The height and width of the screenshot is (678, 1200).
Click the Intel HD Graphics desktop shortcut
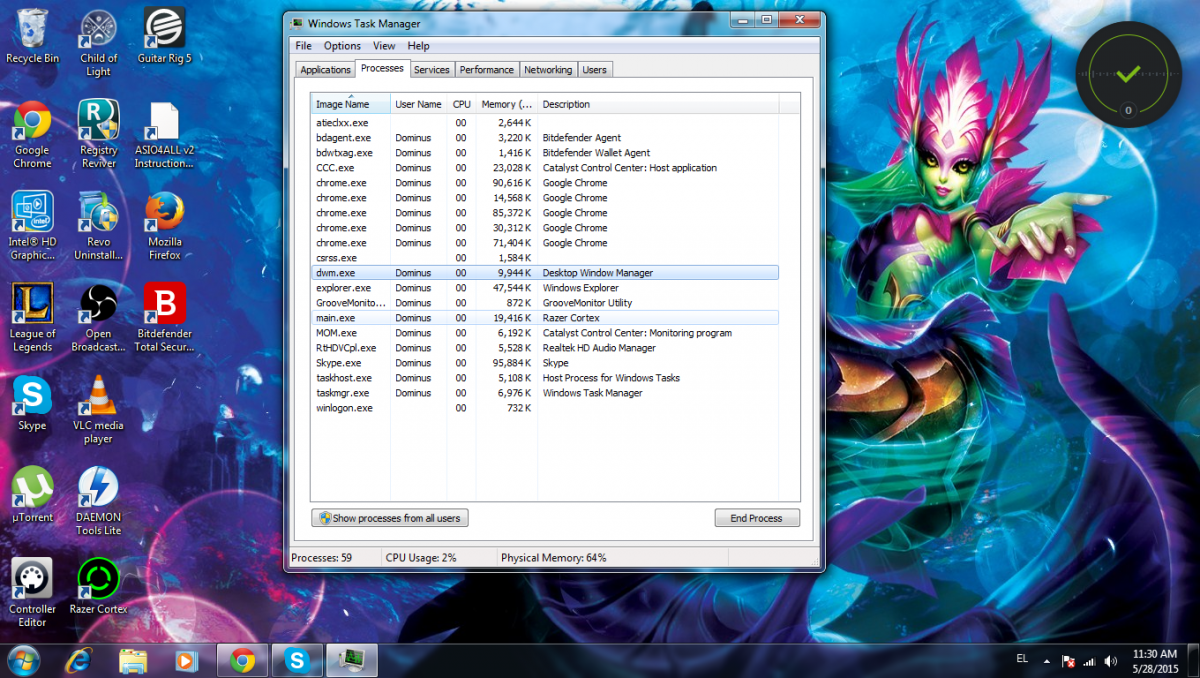(32, 226)
